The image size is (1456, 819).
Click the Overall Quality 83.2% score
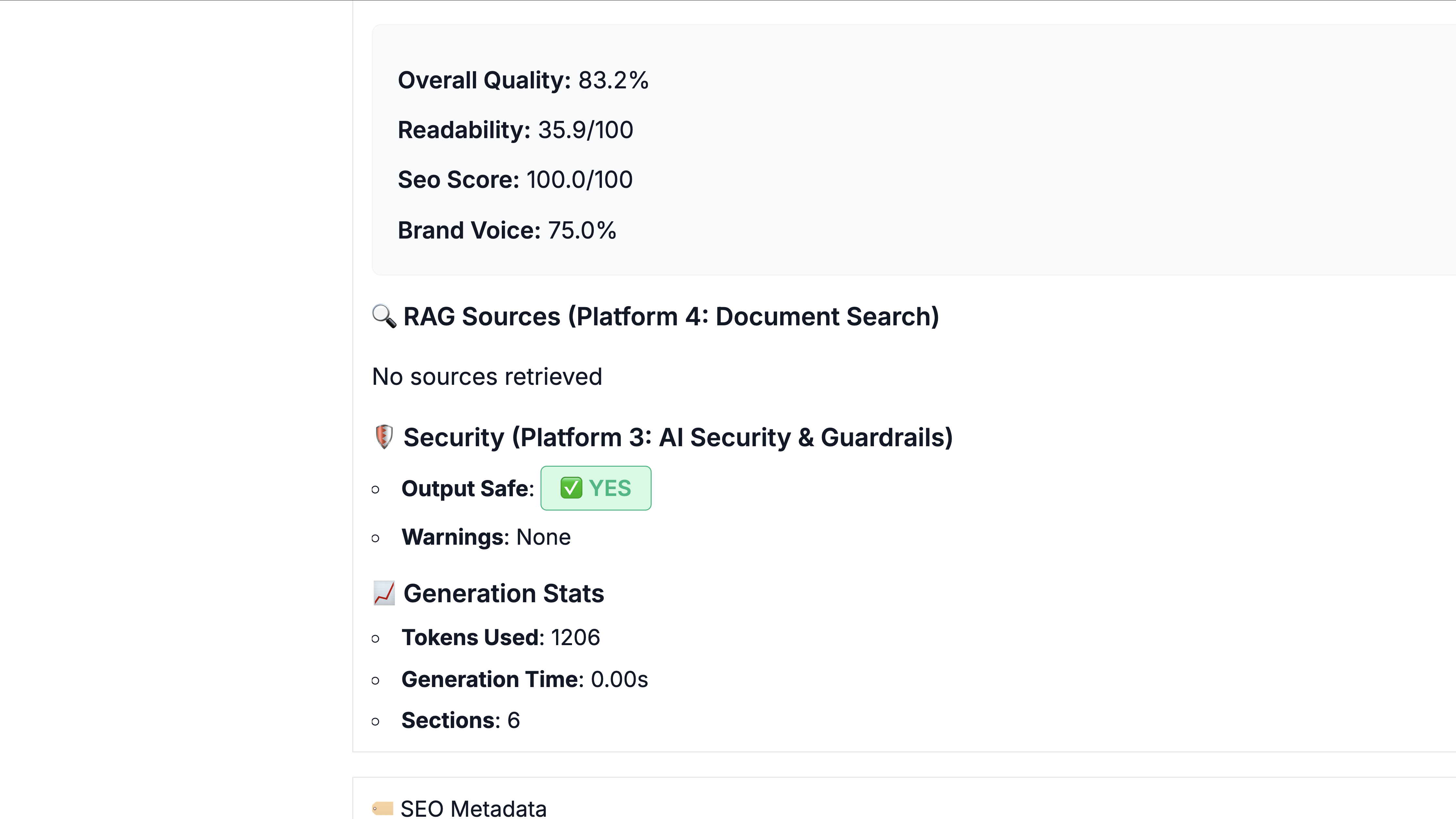tap(523, 80)
